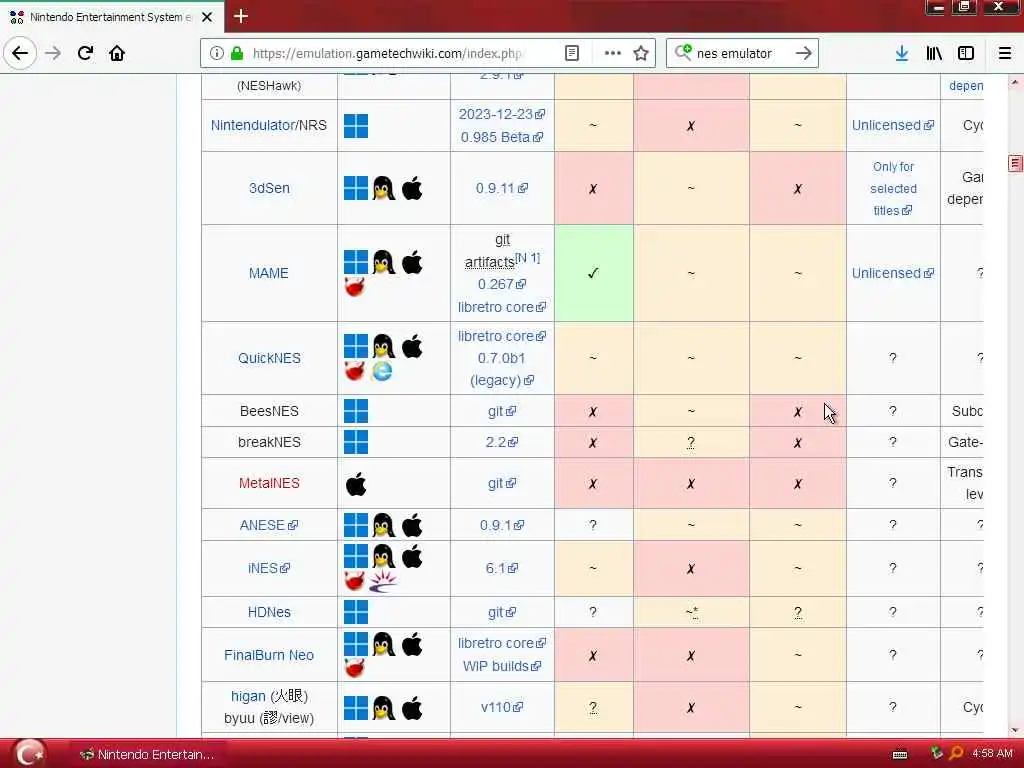Screen dimensions: 1024x768
Task: Open the 3dSen 0.9.11 version link
Action: [x=502, y=188]
